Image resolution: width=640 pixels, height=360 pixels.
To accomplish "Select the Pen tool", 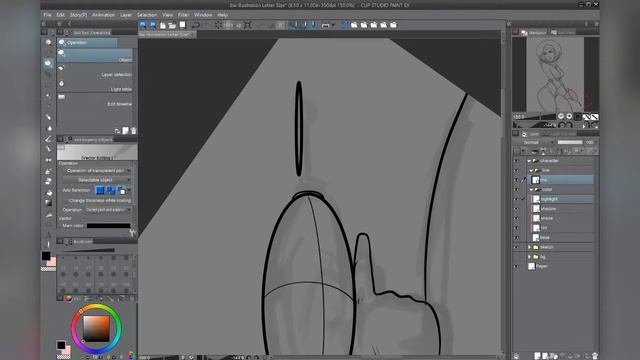I will pyautogui.click(x=49, y=117).
